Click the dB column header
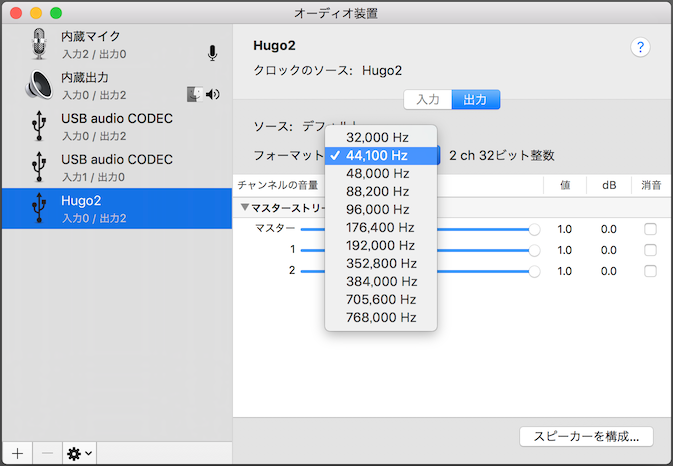Viewport: 673px width, 466px height. point(609,185)
